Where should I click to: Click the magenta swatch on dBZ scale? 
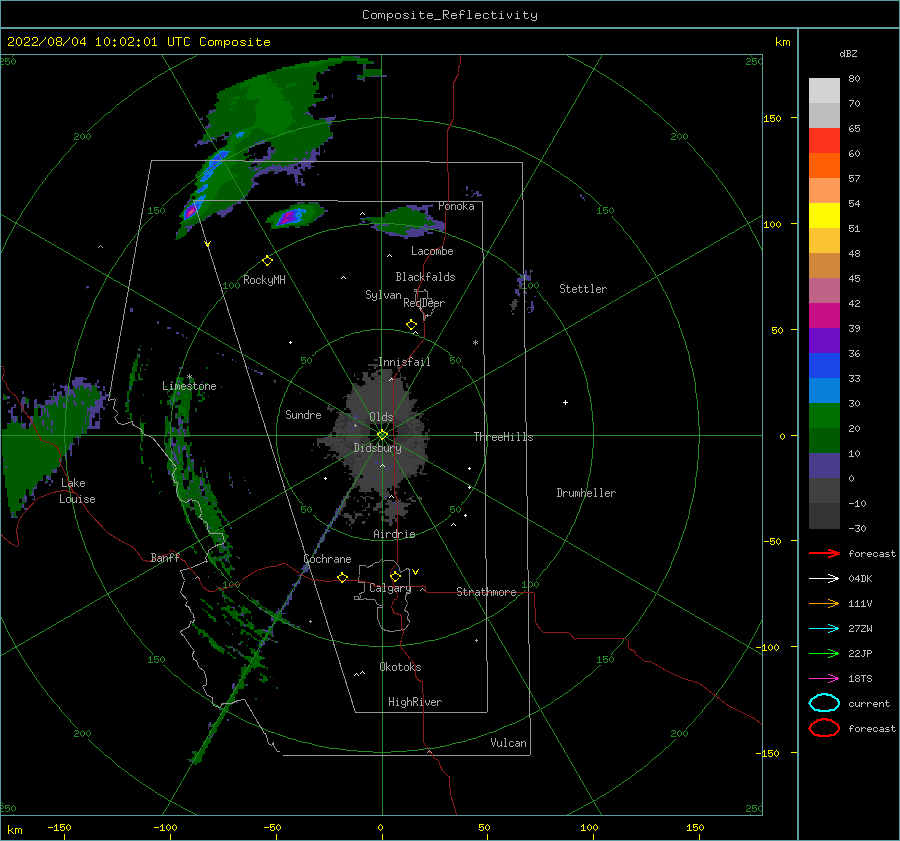coord(824,316)
